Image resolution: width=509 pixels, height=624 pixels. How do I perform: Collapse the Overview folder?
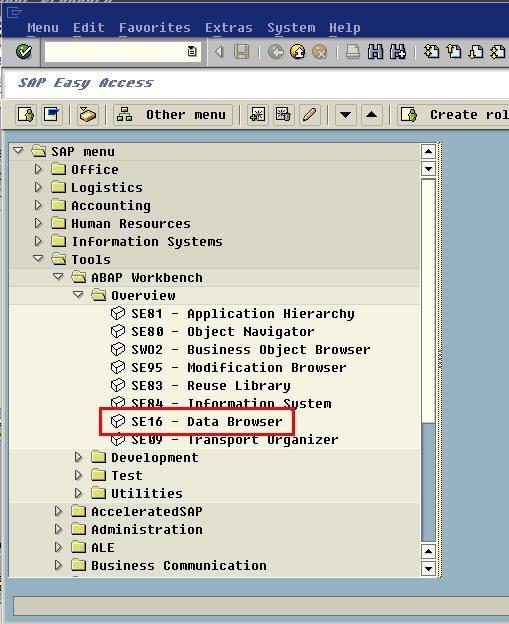pyautogui.click(x=78, y=295)
